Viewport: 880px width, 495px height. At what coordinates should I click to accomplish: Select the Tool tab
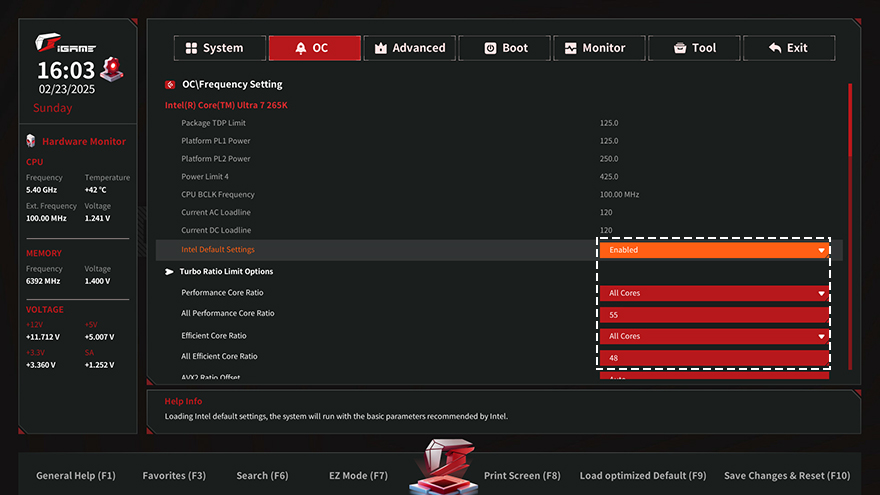(694, 47)
